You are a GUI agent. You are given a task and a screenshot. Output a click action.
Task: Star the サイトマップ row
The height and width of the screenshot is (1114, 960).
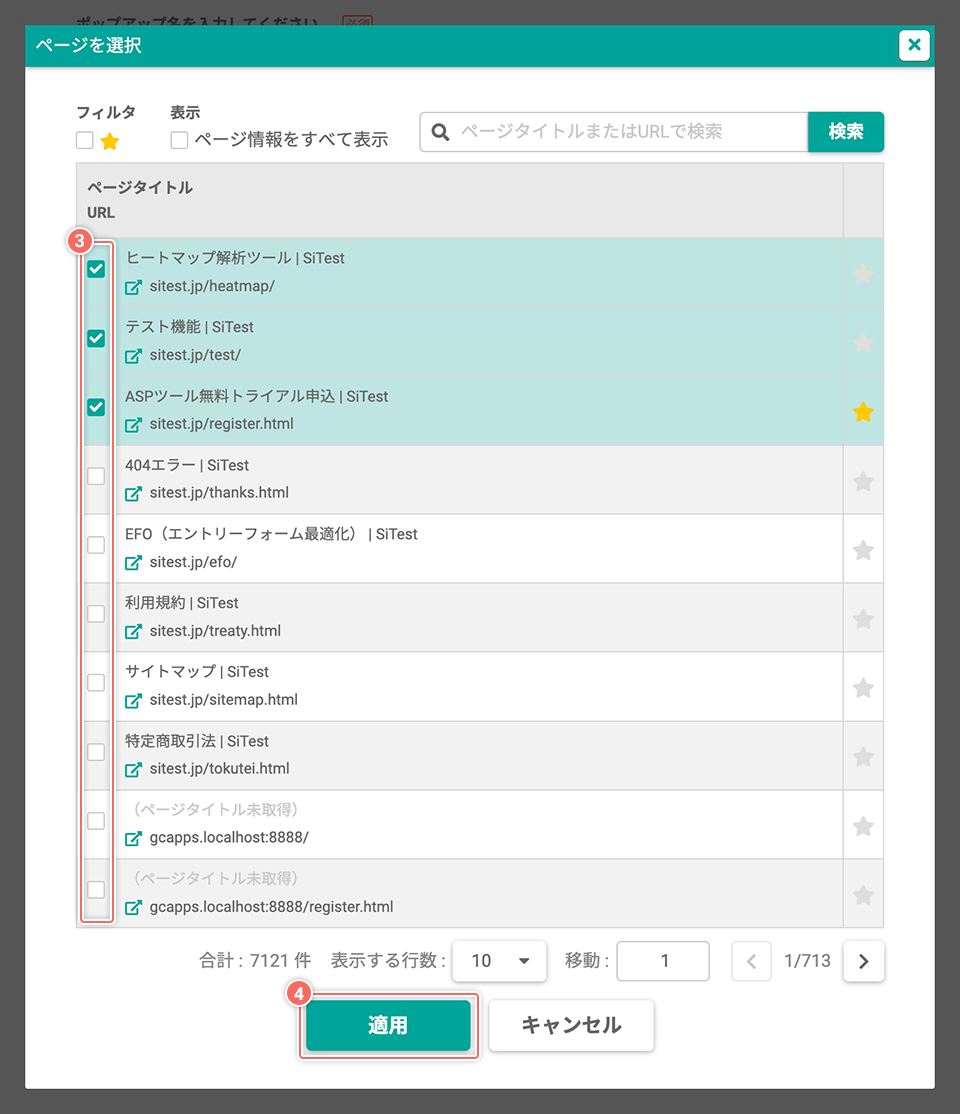point(863,688)
